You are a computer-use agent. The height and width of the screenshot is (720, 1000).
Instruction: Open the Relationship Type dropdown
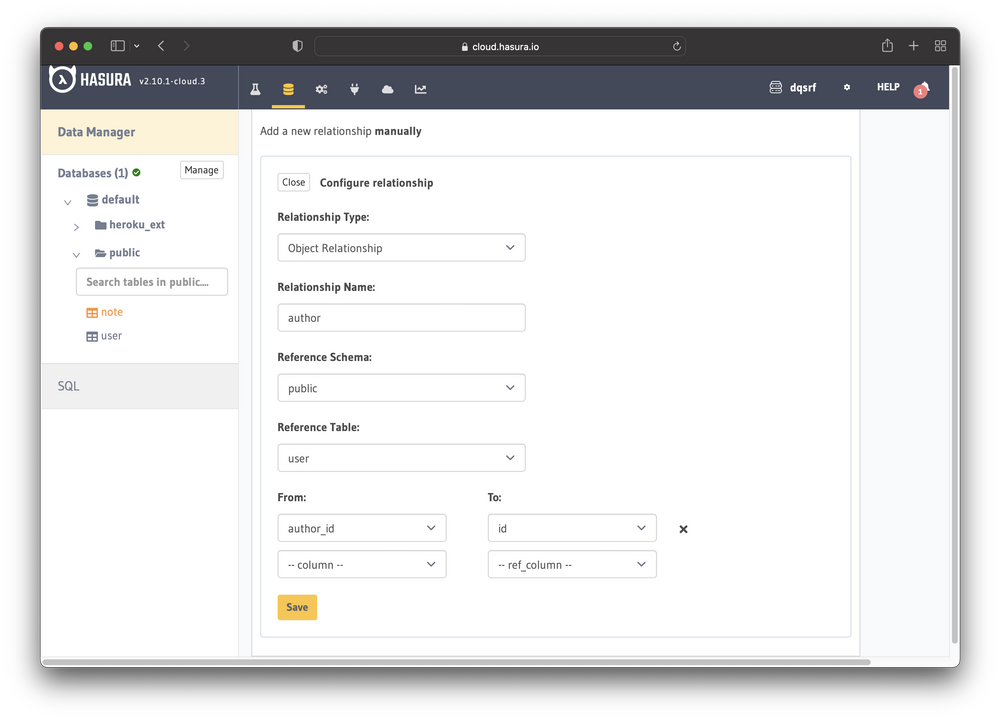pyautogui.click(x=400, y=247)
